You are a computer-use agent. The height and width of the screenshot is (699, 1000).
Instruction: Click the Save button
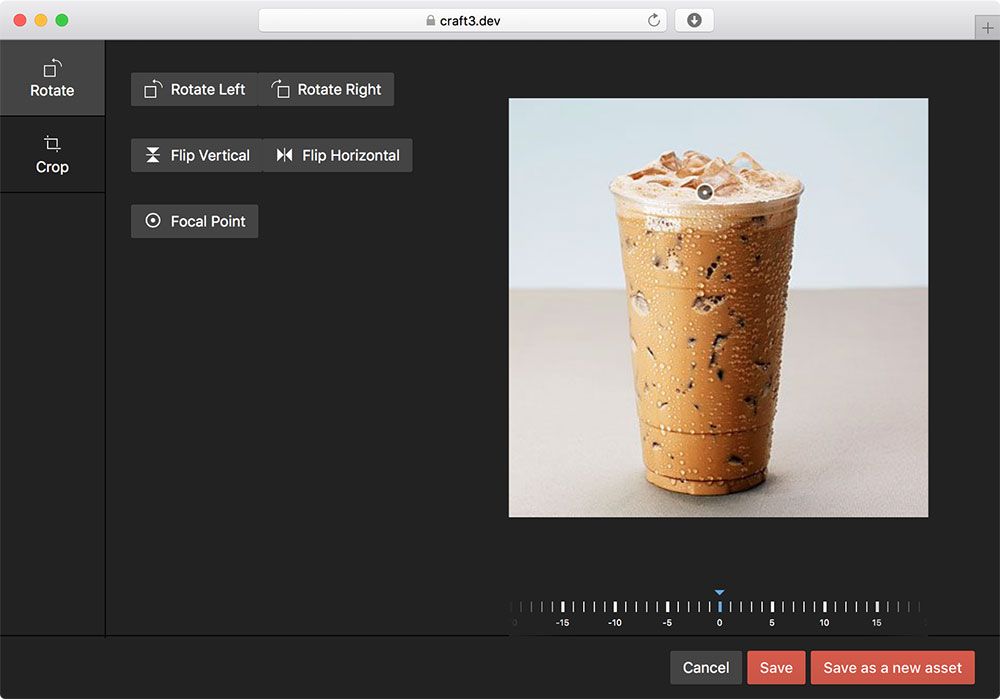point(776,667)
